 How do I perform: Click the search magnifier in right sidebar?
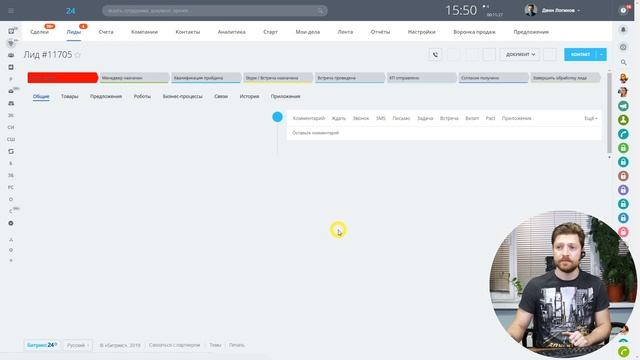coord(623,62)
